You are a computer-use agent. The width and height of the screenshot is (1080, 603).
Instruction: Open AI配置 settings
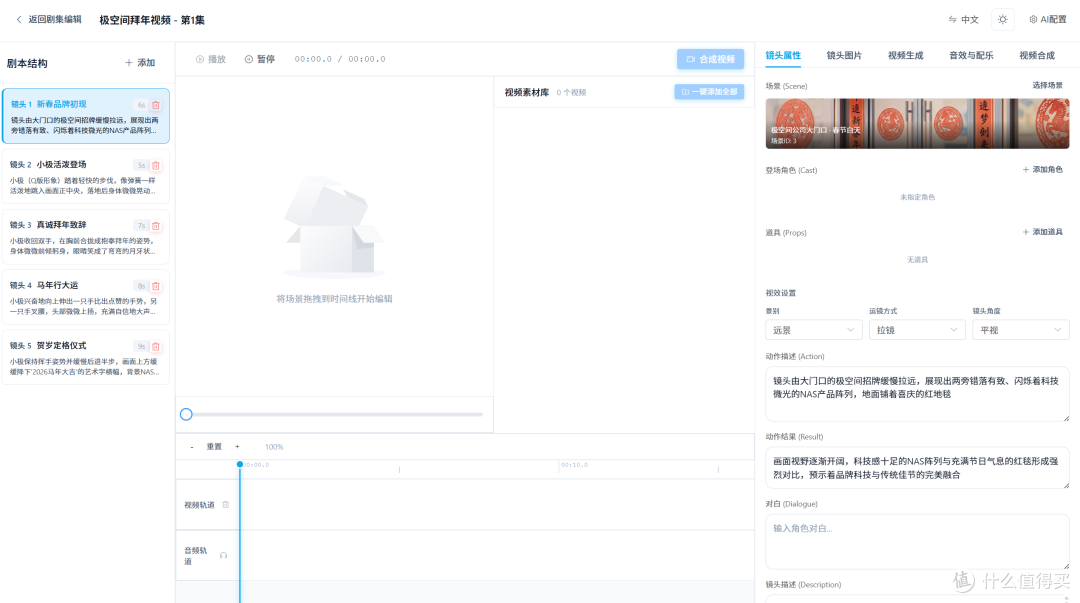[1048, 19]
